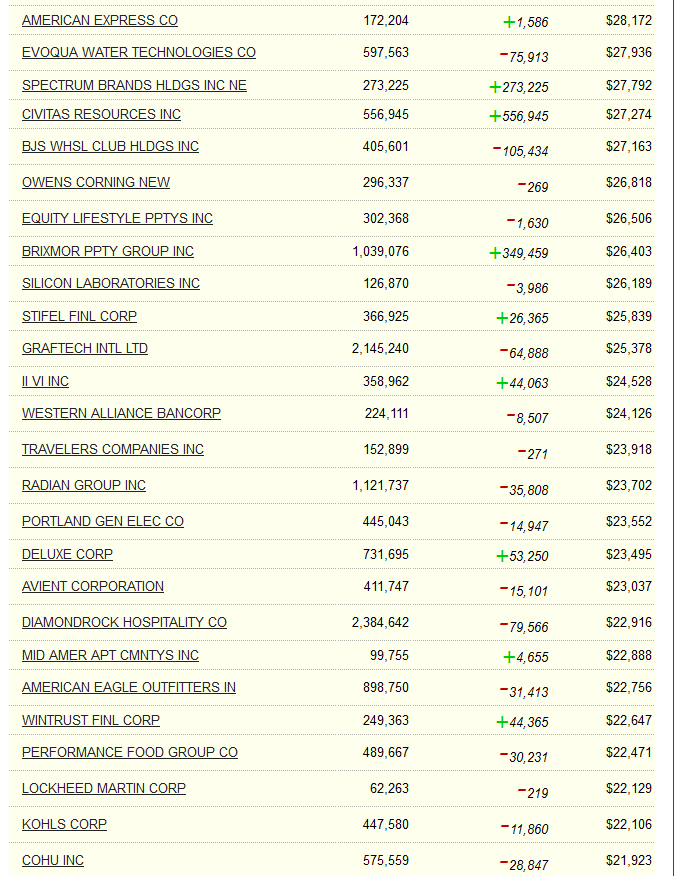Click the DELUXE CORP link

[x=67, y=555]
